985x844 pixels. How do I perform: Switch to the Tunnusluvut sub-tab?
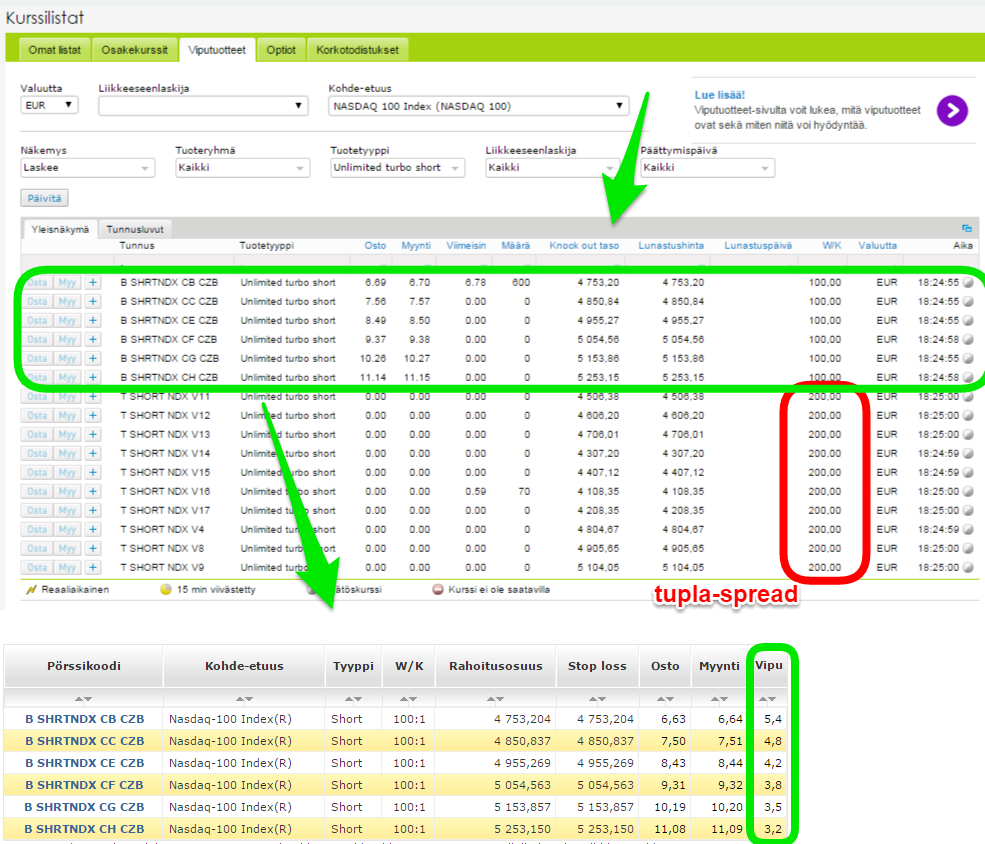click(x=135, y=229)
